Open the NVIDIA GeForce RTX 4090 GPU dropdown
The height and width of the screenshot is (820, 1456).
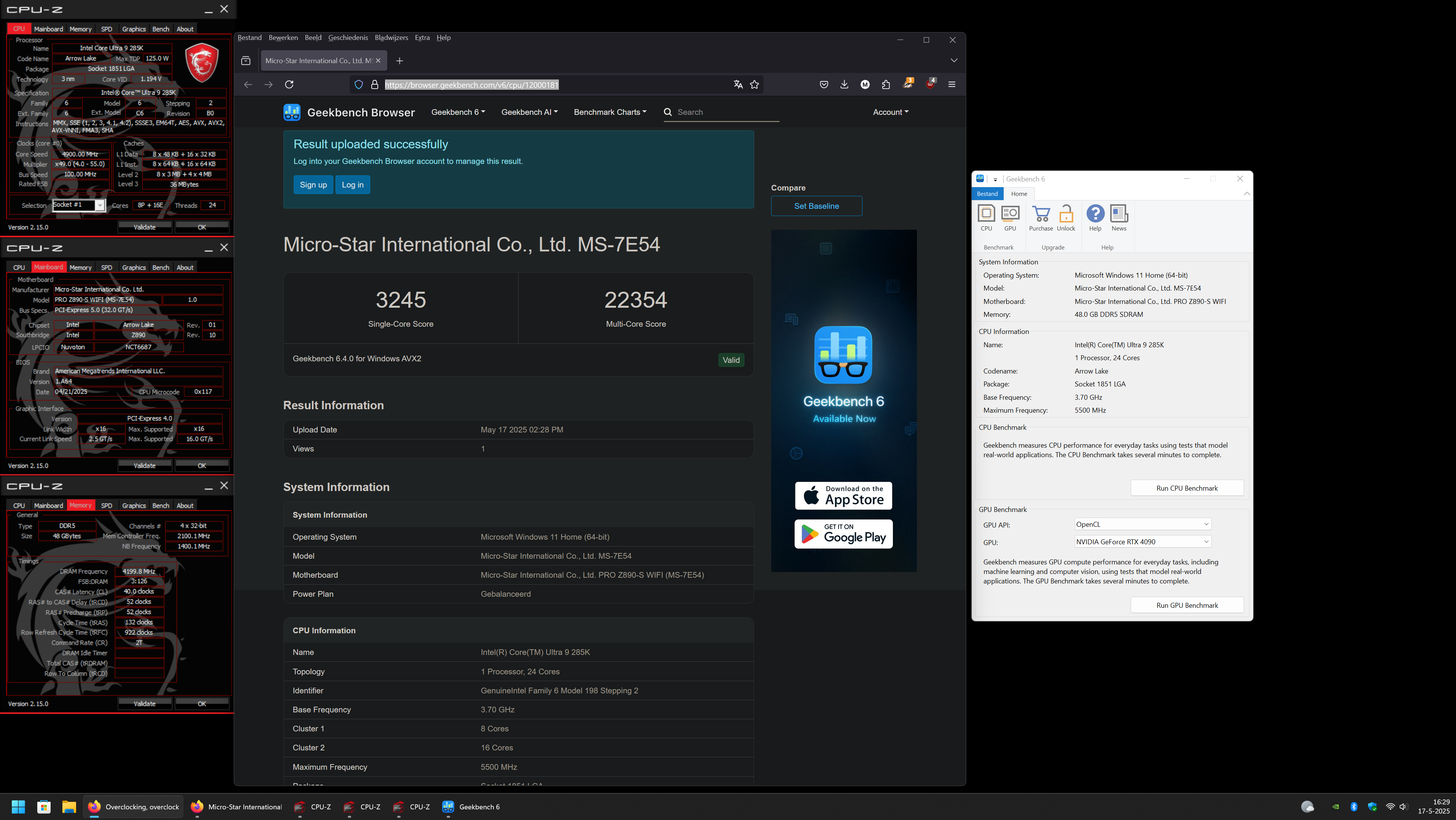pyautogui.click(x=1142, y=542)
